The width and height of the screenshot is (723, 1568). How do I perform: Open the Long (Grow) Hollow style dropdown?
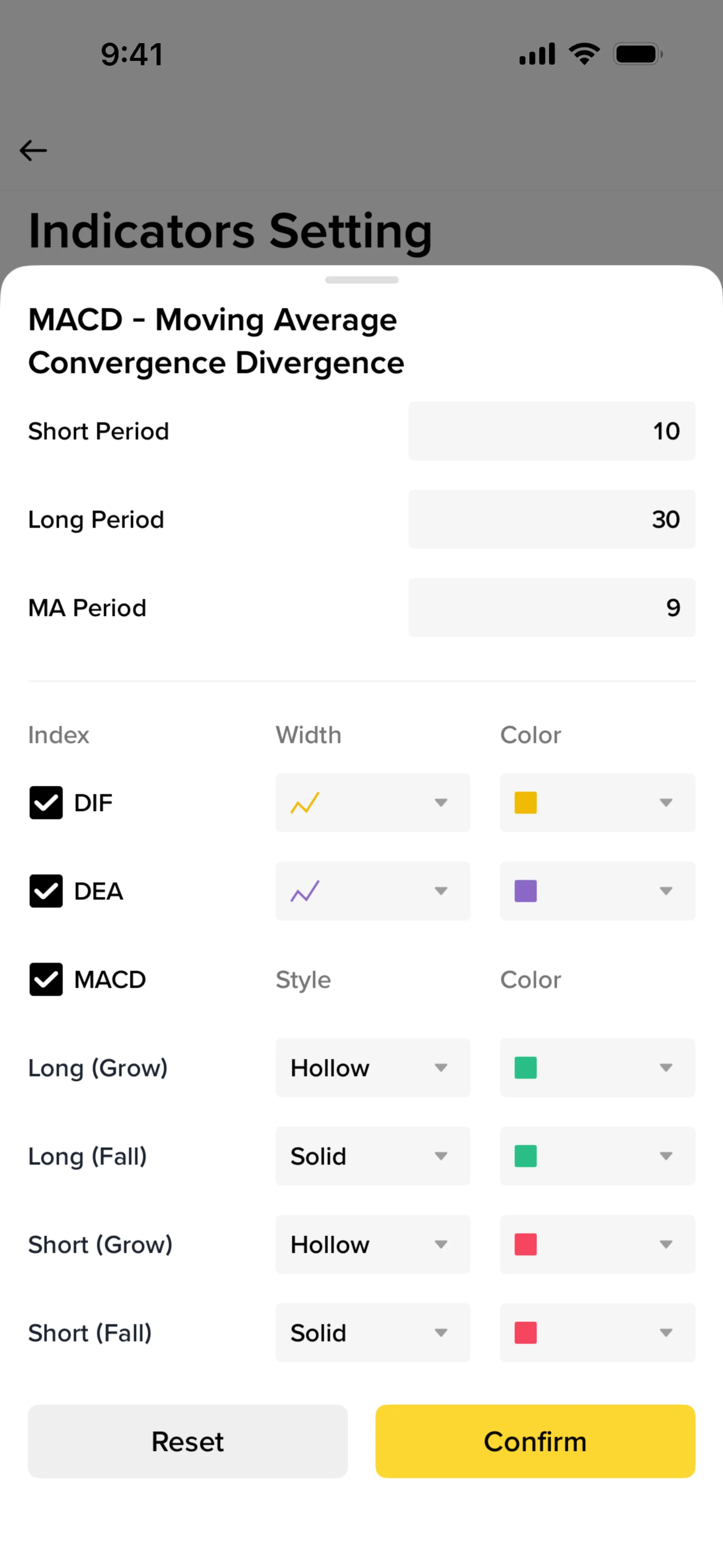(372, 1068)
